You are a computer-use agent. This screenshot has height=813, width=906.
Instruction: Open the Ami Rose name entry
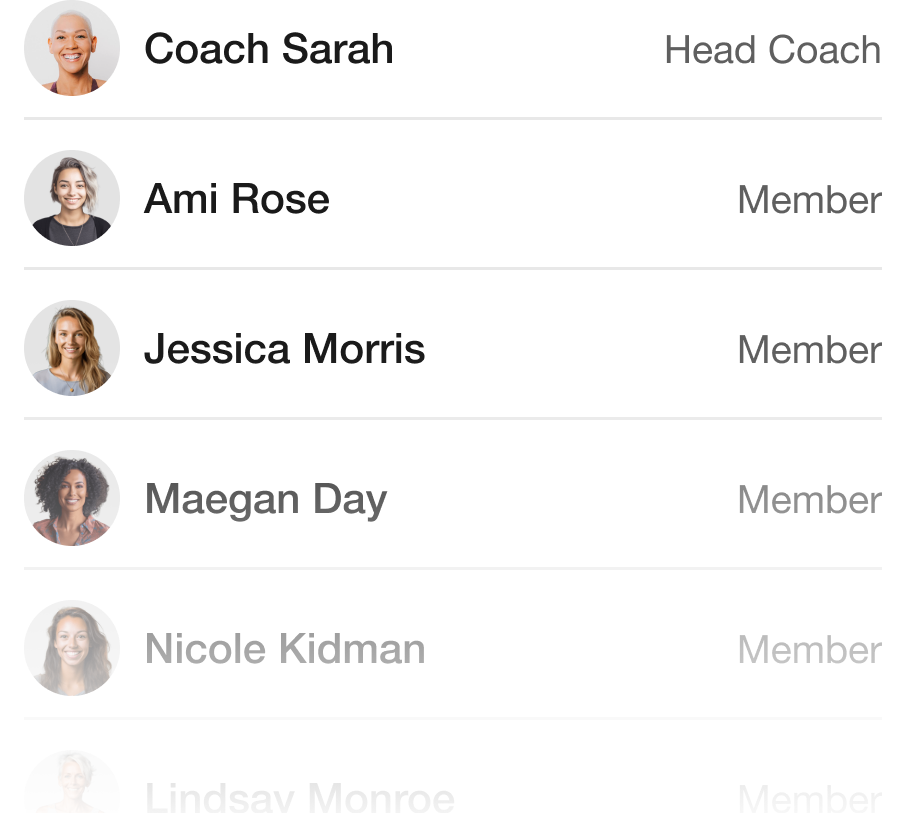pos(237,199)
